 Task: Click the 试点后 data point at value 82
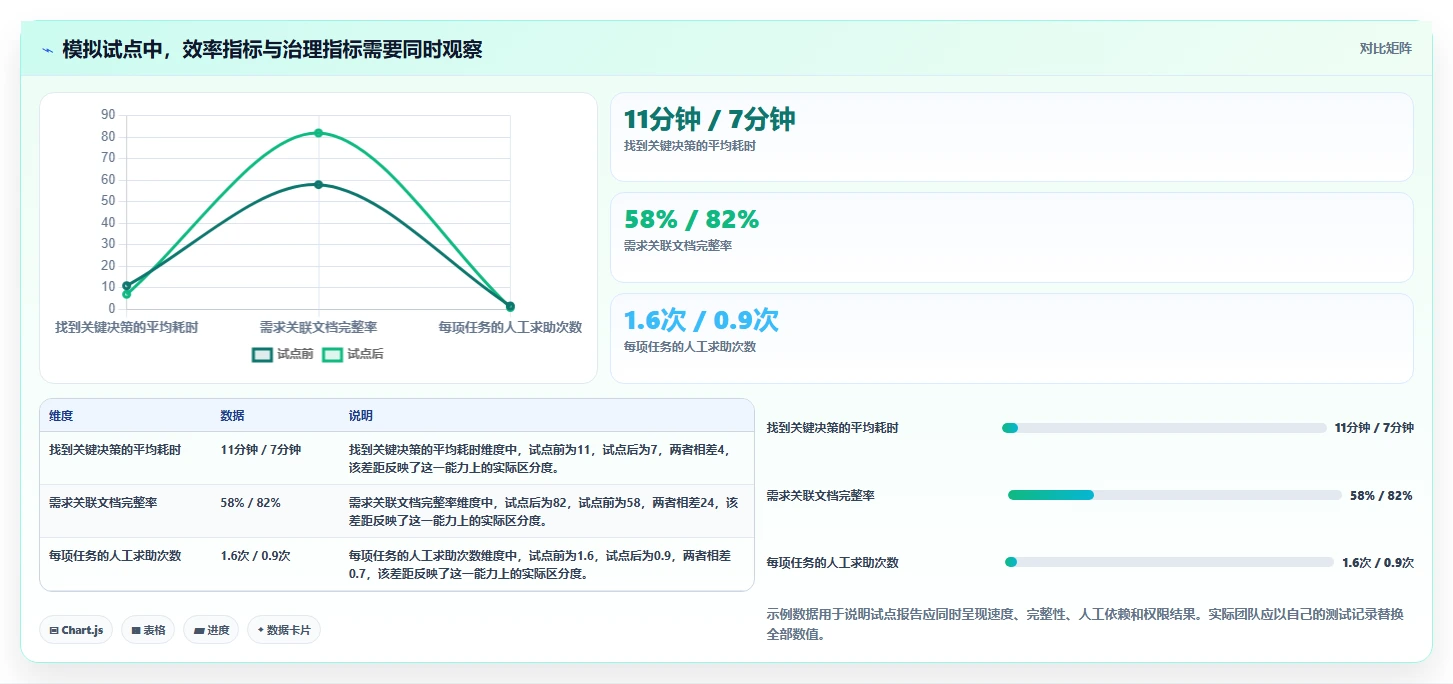pyautogui.click(x=318, y=133)
